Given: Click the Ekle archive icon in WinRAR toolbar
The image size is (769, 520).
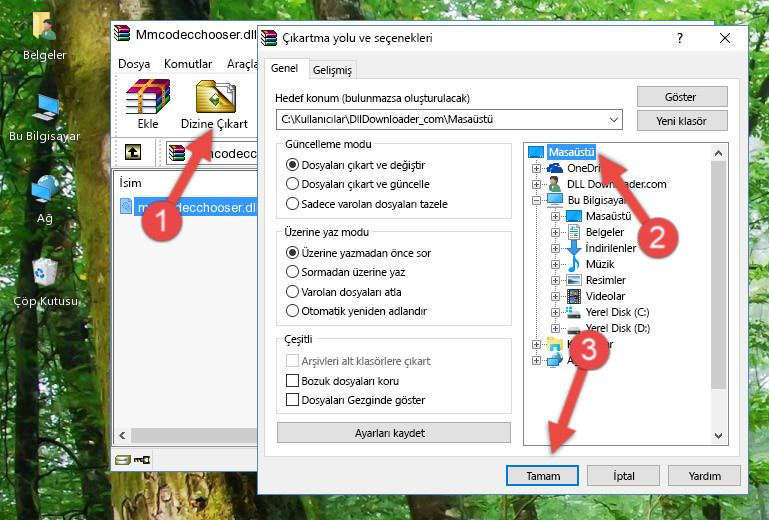Looking at the screenshot, I should 148,97.
